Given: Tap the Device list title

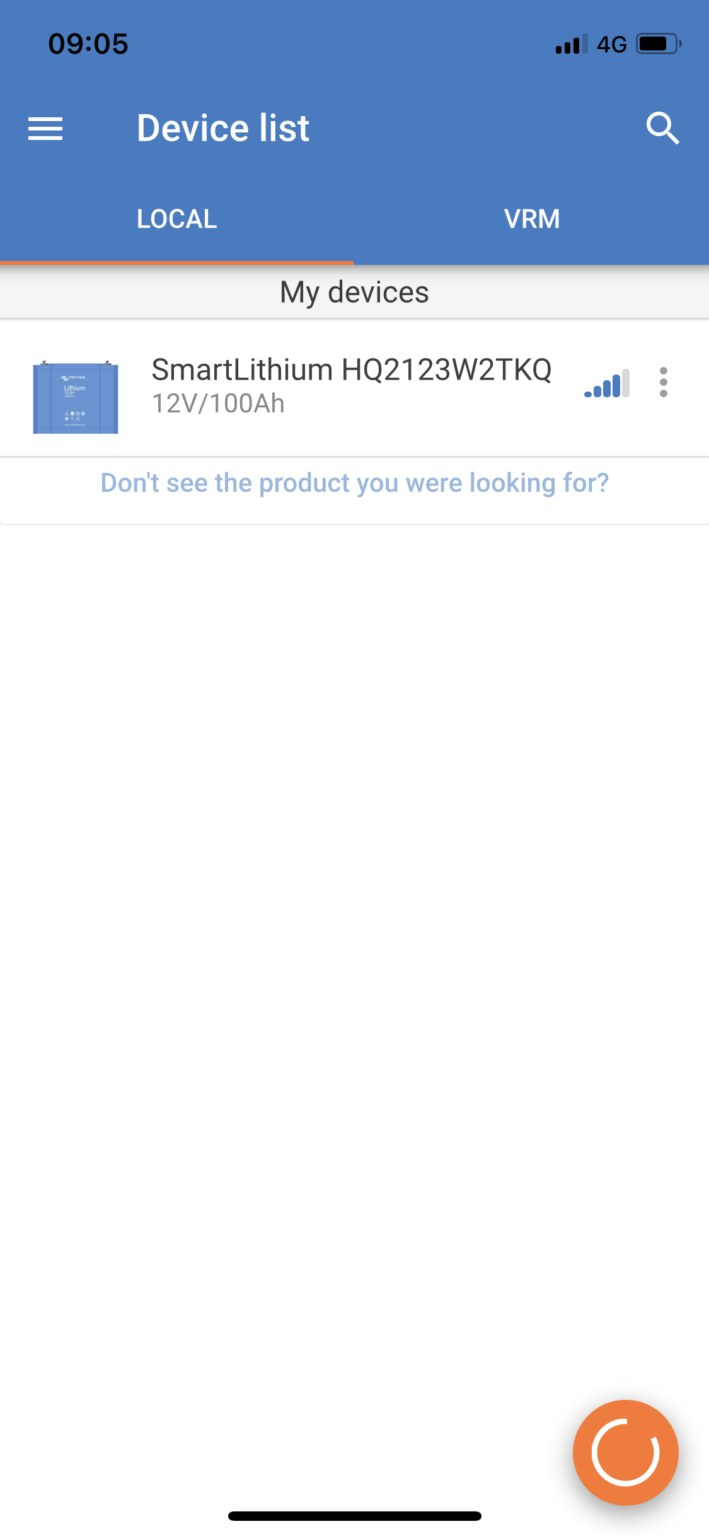Looking at the screenshot, I should tap(223, 128).
